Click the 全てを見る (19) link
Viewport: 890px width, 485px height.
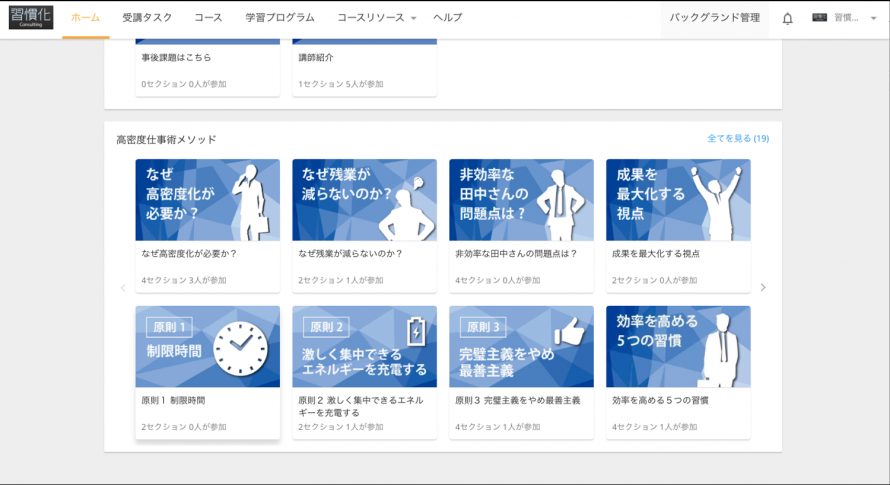(x=738, y=138)
